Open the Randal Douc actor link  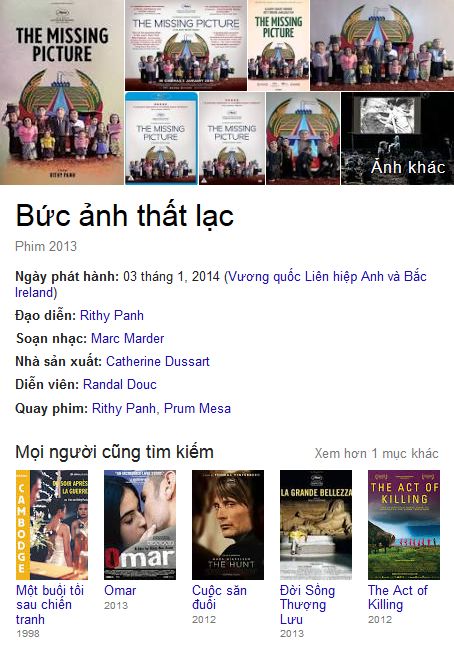pos(120,385)
